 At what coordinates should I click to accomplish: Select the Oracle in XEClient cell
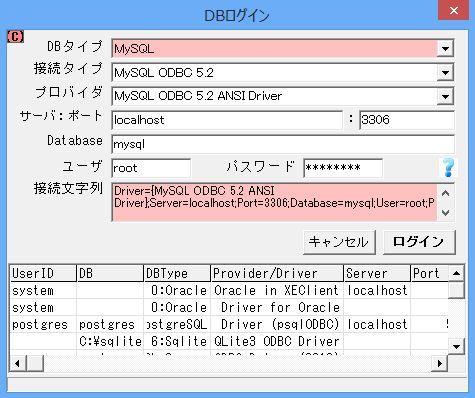click(277, 291)
